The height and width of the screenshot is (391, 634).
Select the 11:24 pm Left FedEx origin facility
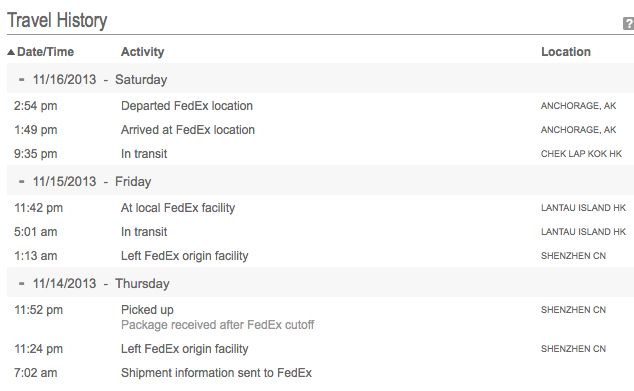[320, 349]
